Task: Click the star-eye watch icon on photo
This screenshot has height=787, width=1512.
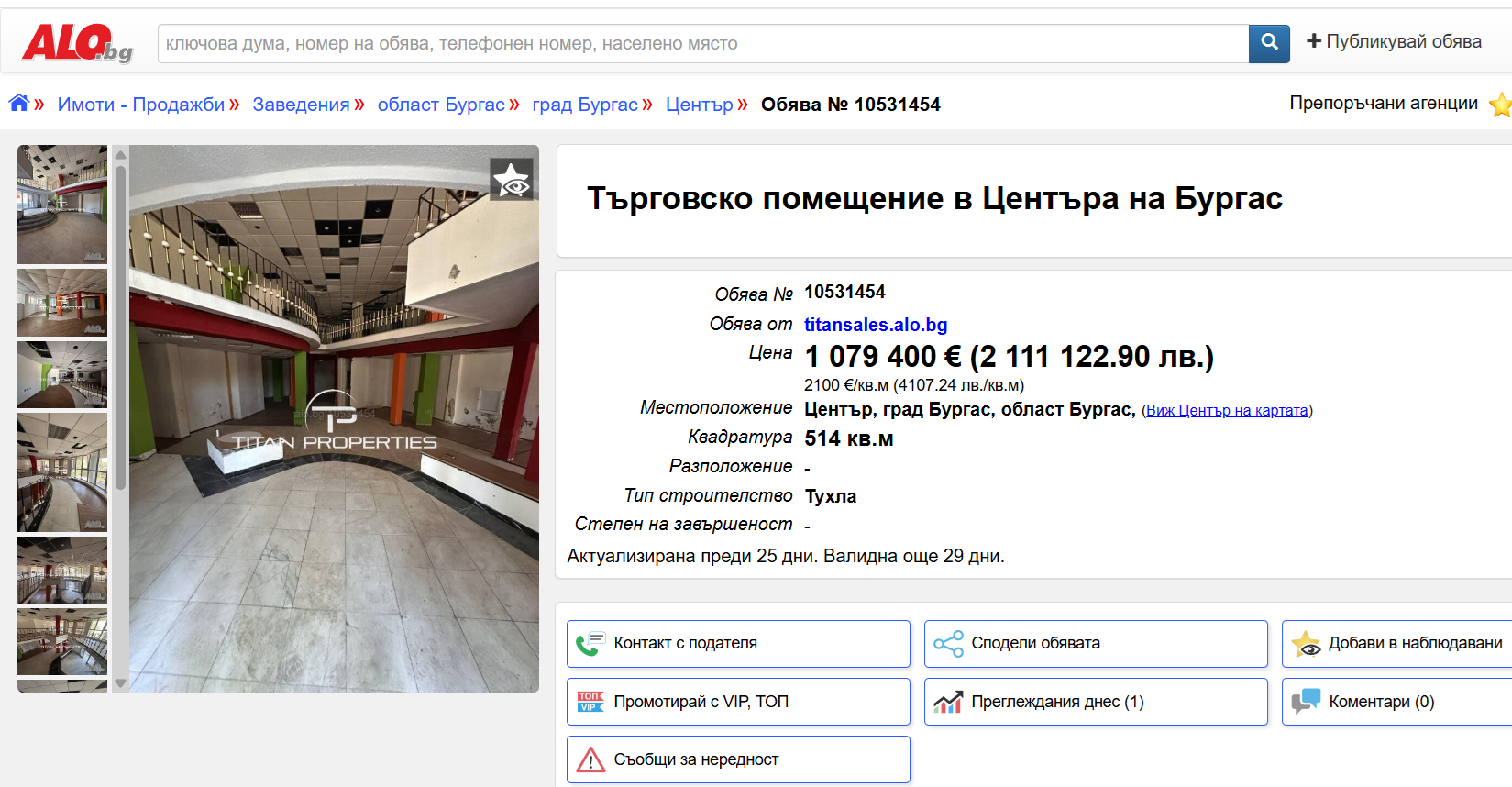Action: coord(512,180)
